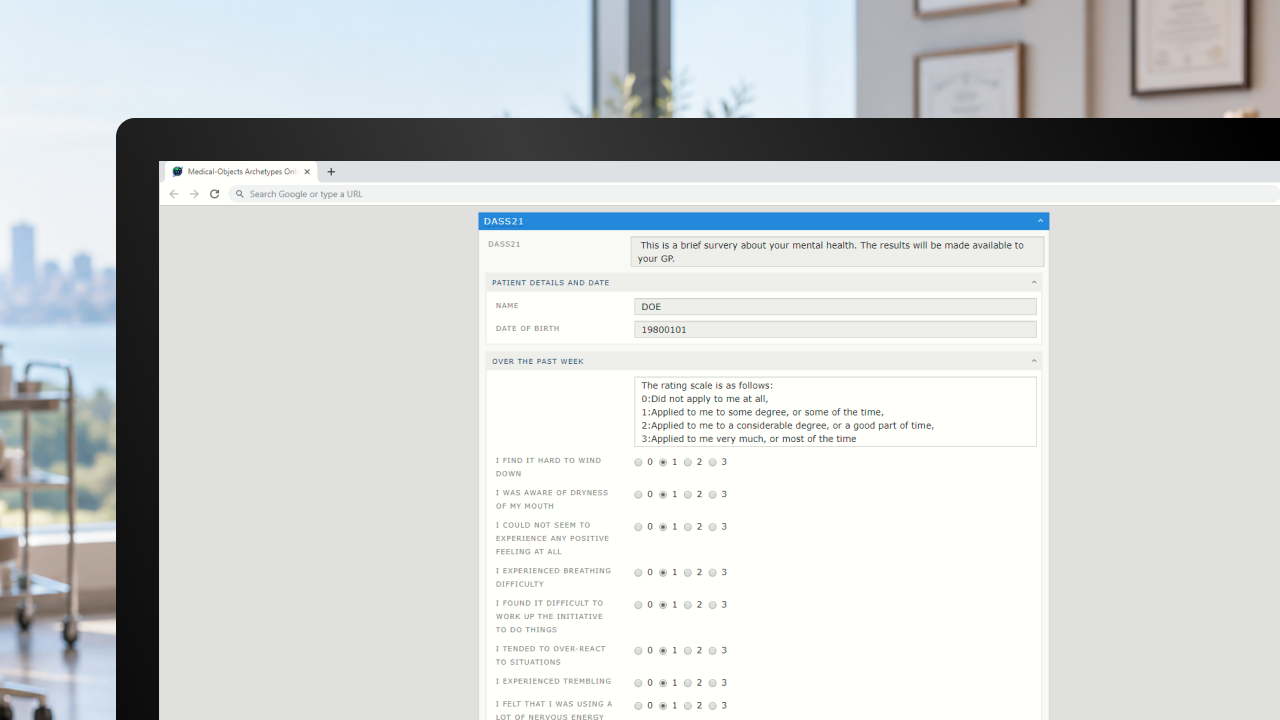1280x720 pixels.
Task: Close the Medical-Objects Archetypes tab
Action: pos(307,172)
